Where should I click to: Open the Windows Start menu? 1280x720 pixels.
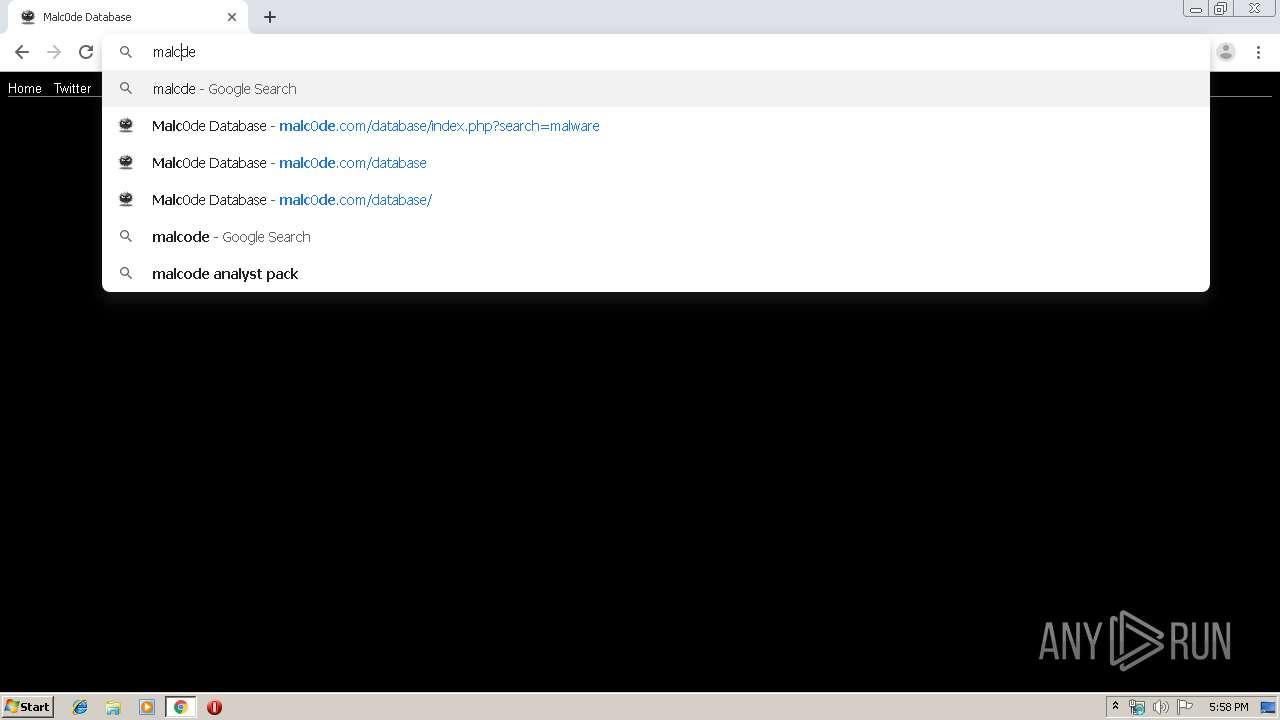point(28,707)
